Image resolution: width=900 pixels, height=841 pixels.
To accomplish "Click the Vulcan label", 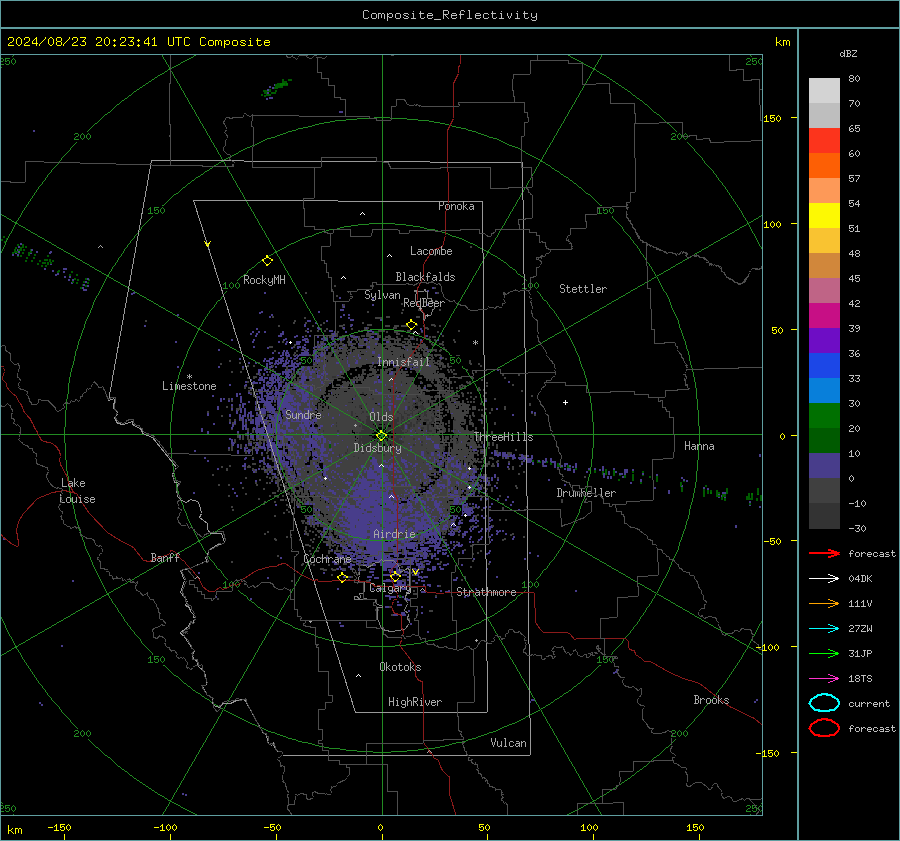I will tap(509, 743).
